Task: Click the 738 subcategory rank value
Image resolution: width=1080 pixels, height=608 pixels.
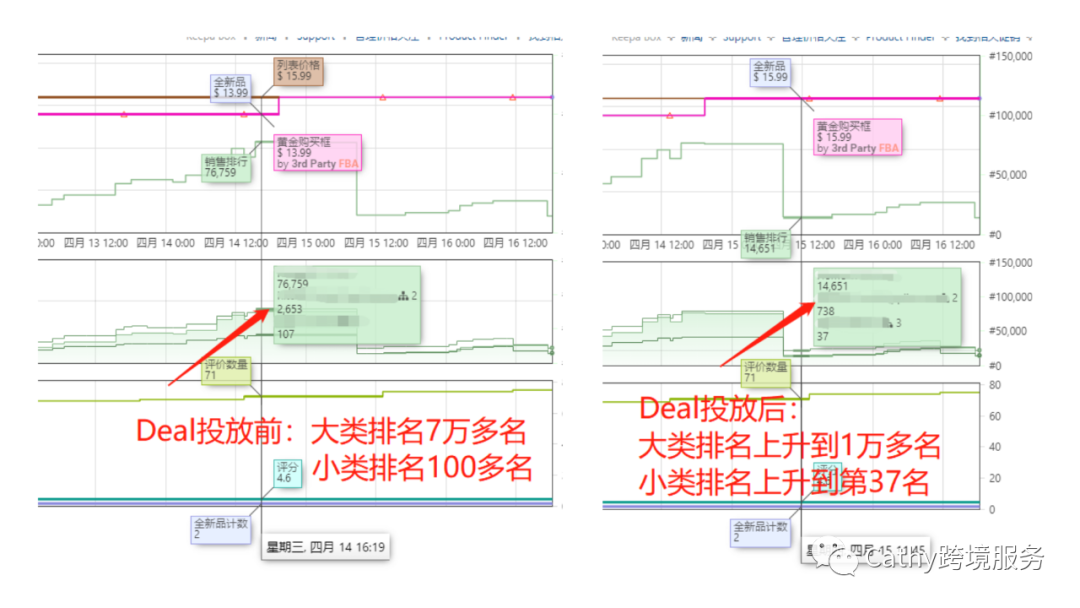Action: coord(826,311)
